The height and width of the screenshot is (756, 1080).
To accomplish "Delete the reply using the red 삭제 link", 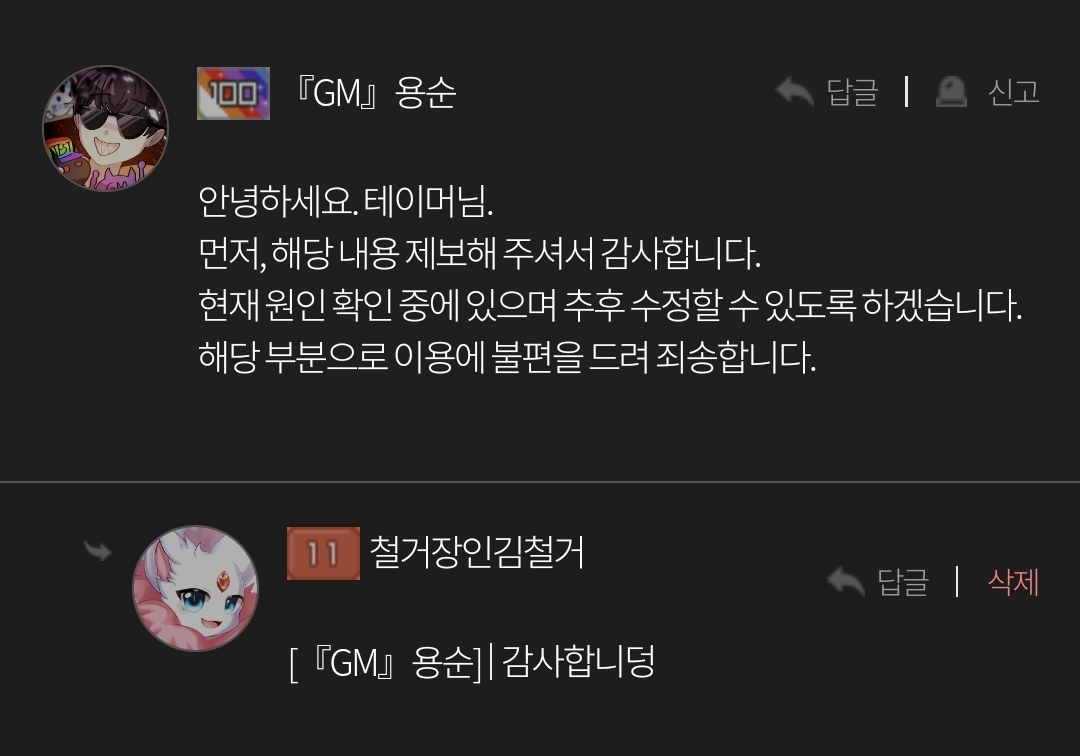I will tap(1013, 582).
